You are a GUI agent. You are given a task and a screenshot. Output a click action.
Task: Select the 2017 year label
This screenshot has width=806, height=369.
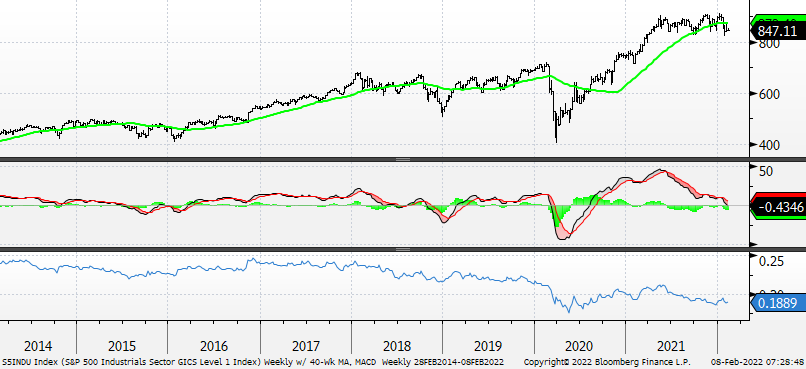[305, 346]
